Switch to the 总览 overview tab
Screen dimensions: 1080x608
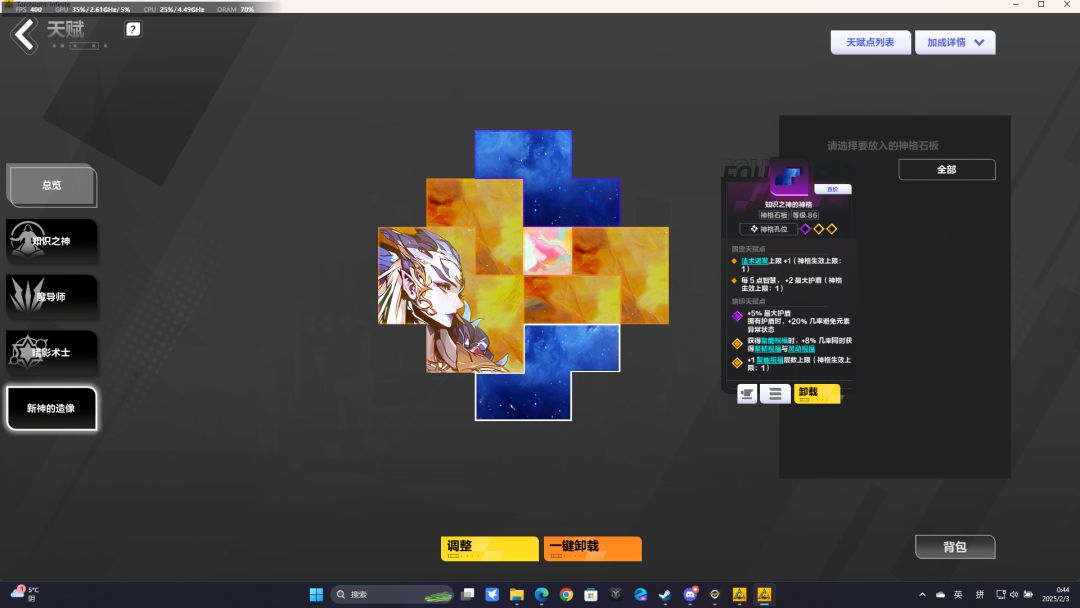pos(52,185)
